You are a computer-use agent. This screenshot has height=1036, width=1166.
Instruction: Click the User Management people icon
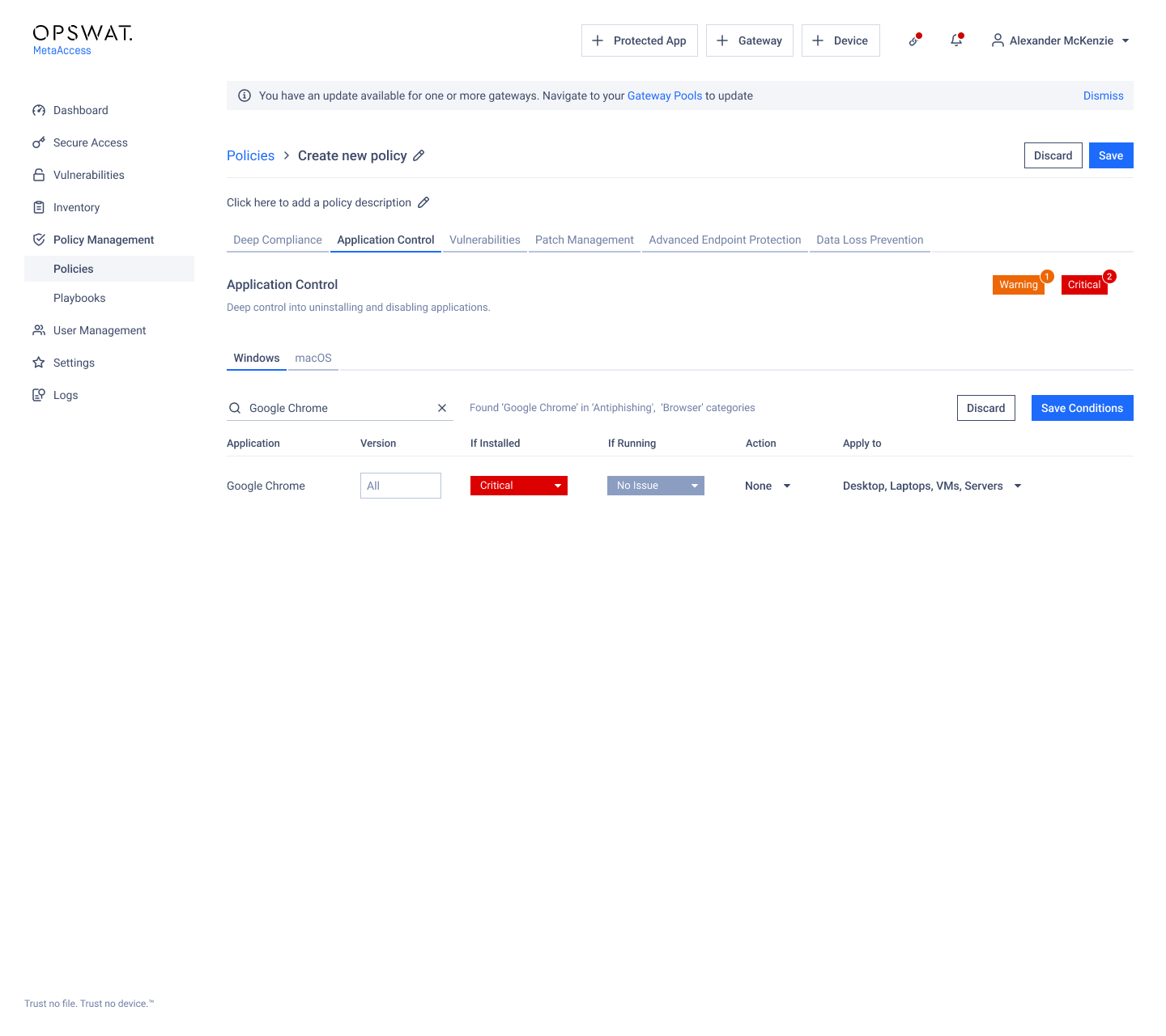[38, 330]
